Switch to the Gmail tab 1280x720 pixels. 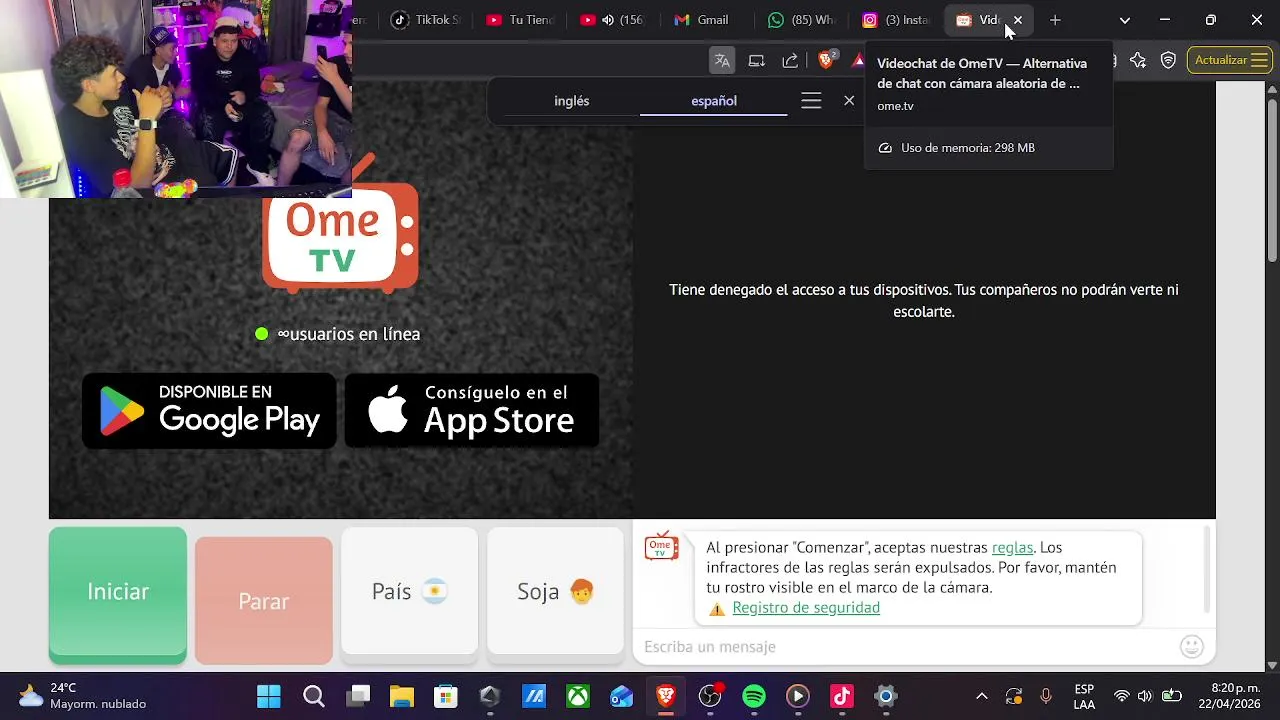(702, 20)
